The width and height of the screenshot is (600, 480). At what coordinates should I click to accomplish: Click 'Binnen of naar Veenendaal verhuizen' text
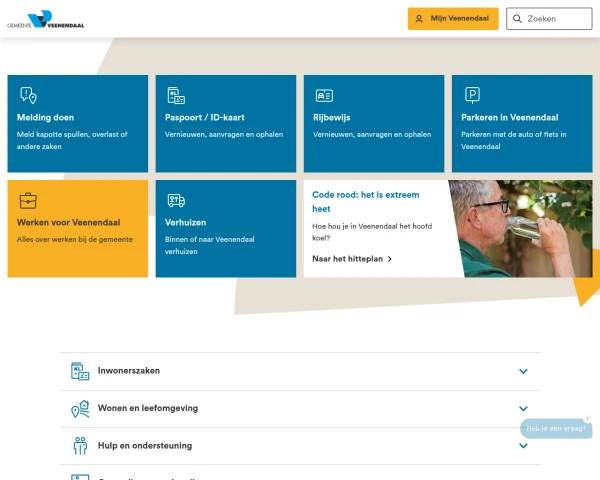click(x=209, y=245)
